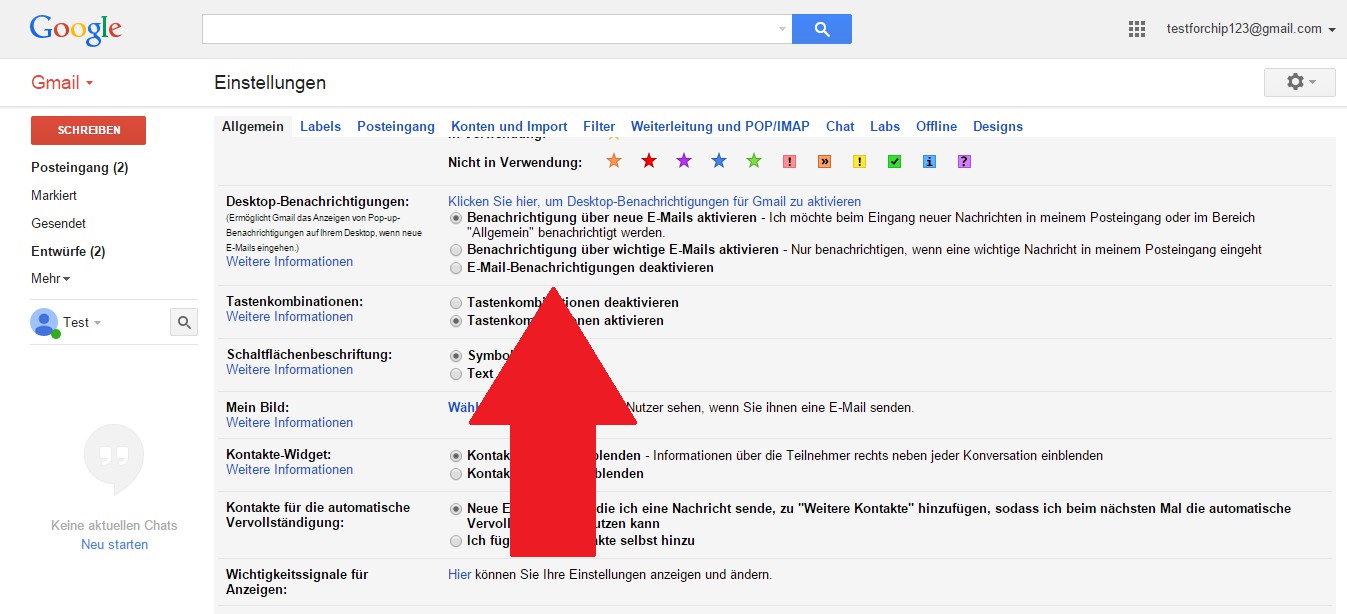This screenshot has height=614, width=1347.
Task: Select the purple star icon
Action: tap(684, 161)
